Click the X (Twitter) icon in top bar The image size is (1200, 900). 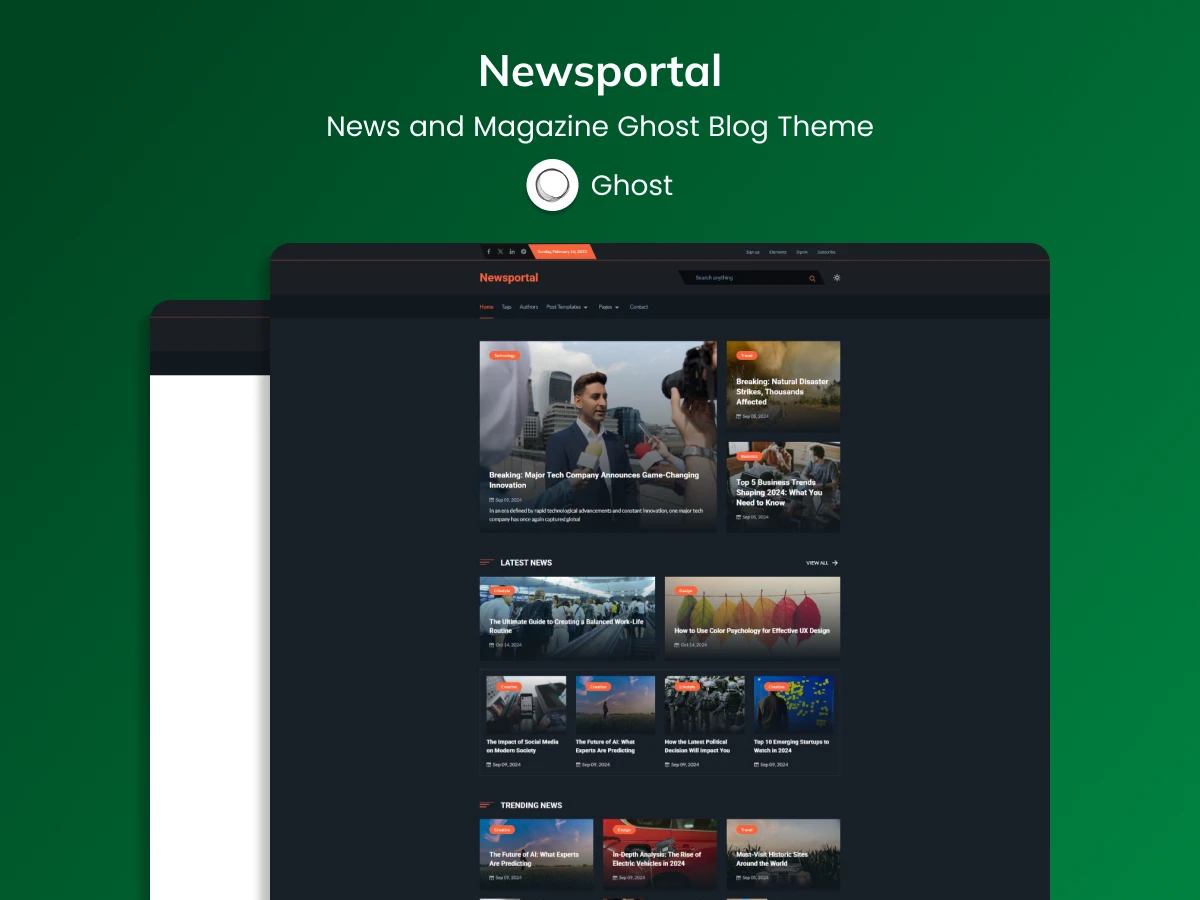pos(500,252)
